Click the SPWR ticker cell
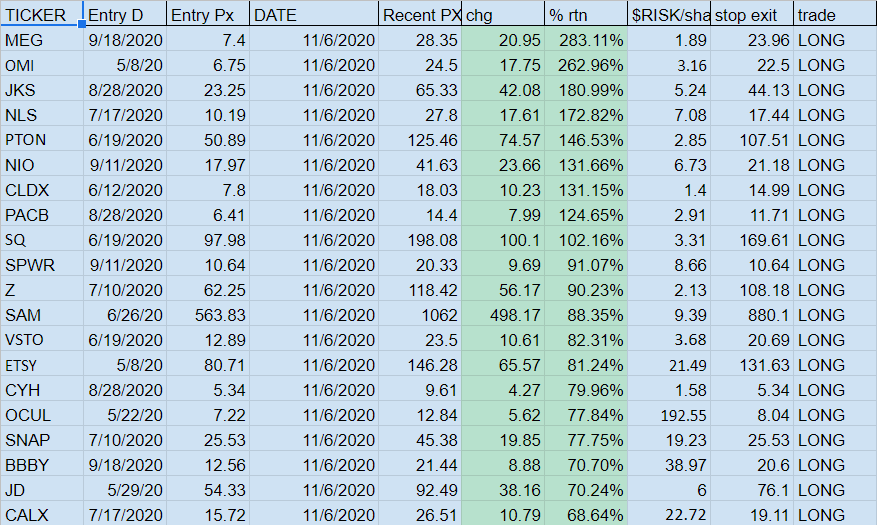 click(42, 265)
